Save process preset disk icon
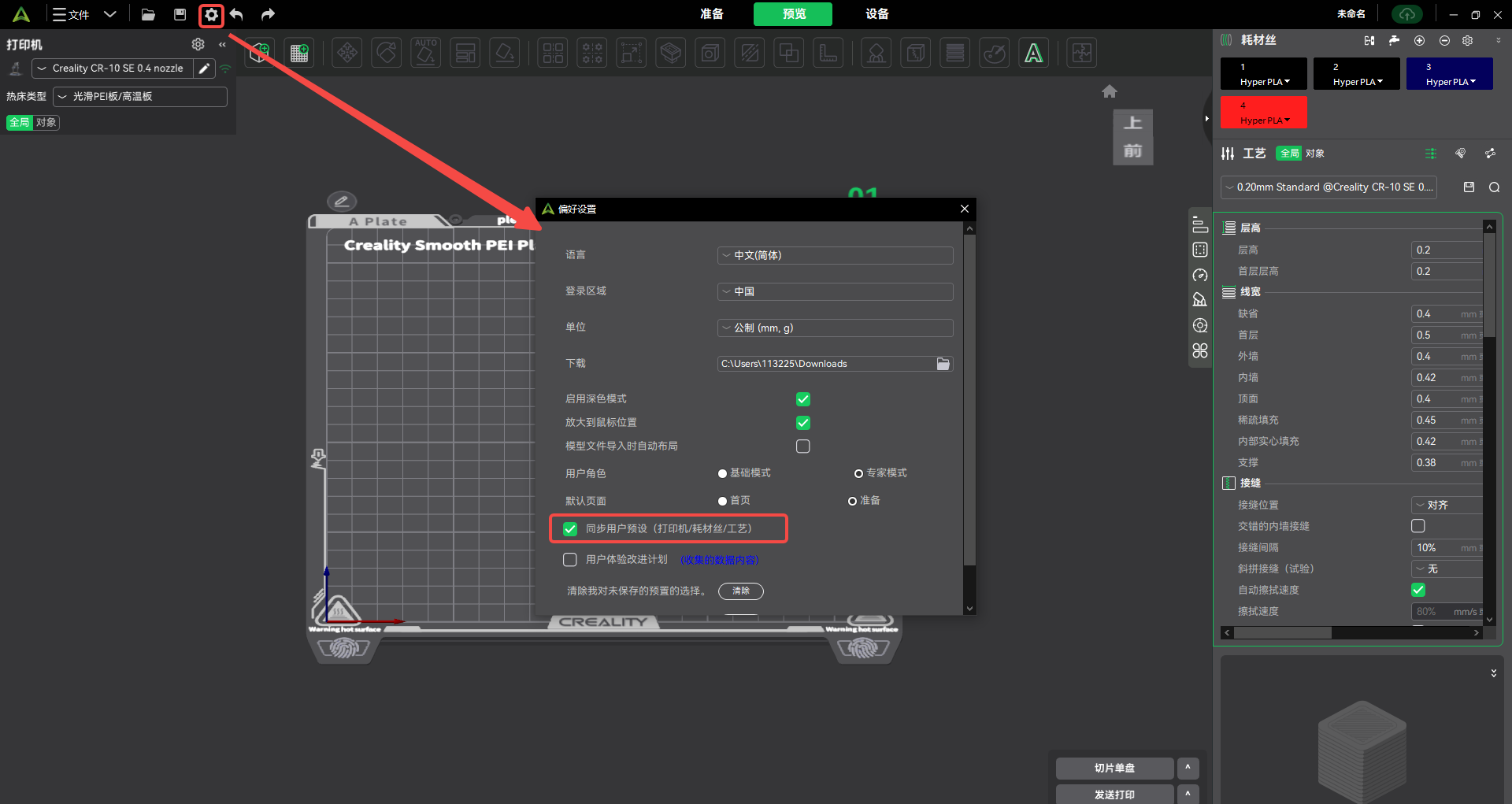Screen dimensions: 1512x804 1469,187
